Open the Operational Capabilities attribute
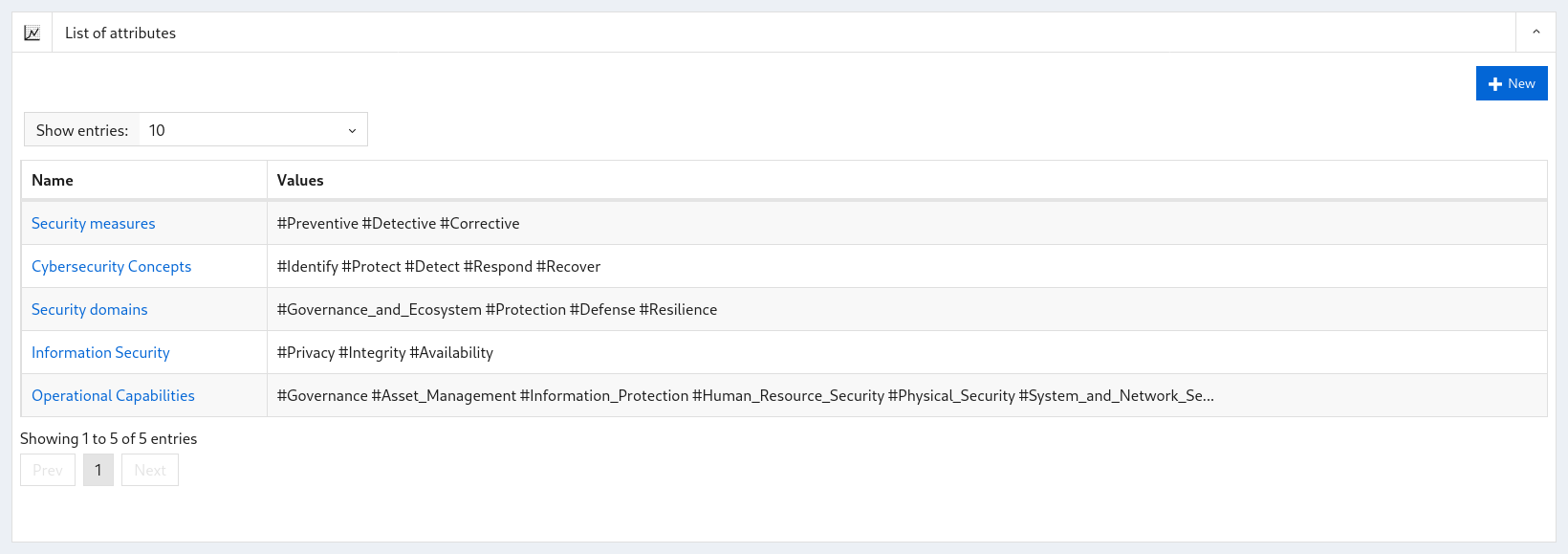Image resolution: width=1568 pixels, height=554 pixels. pos(113,395)
